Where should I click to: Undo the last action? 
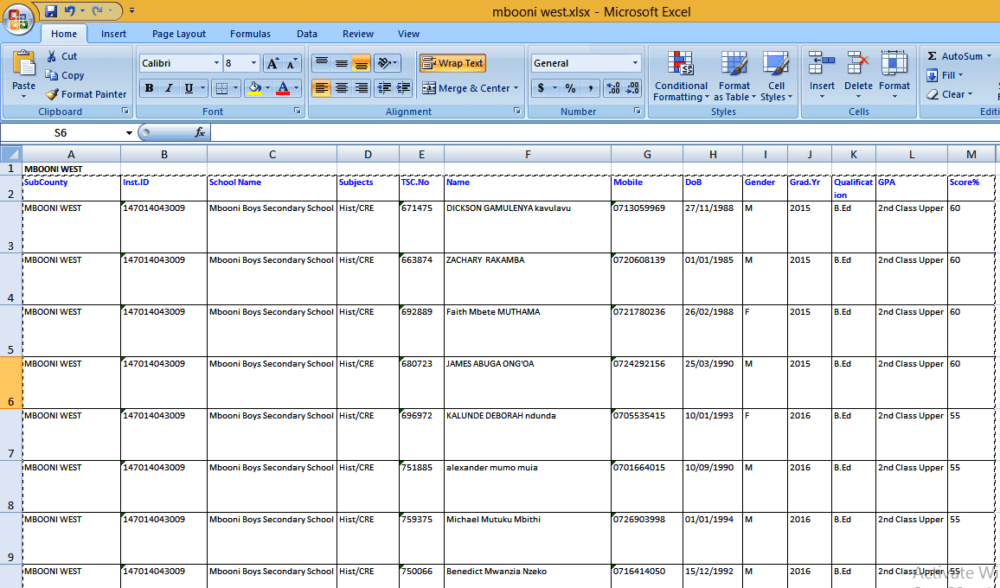pyautogui.click(x=70, y=11)
